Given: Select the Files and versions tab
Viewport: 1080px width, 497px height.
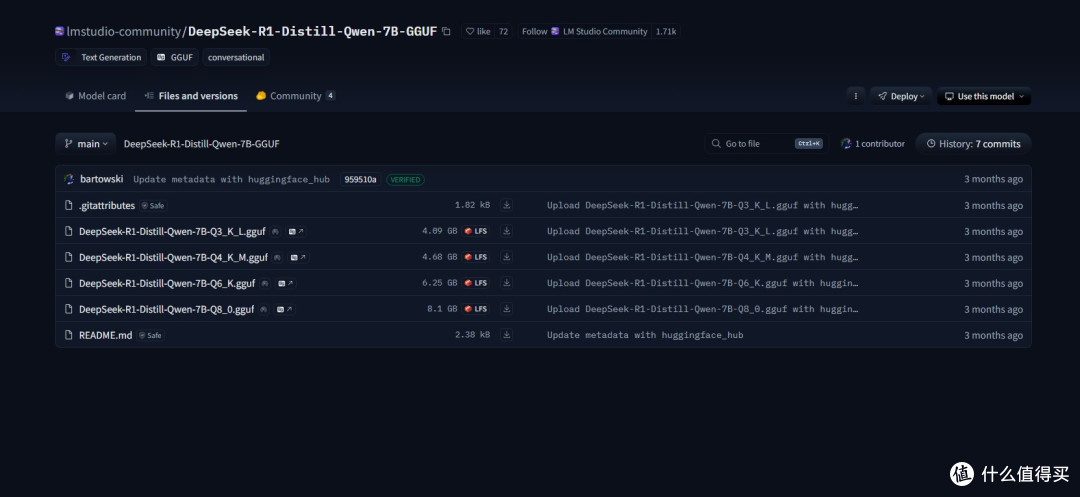Looking at the screenshot, I should (191, 96).
